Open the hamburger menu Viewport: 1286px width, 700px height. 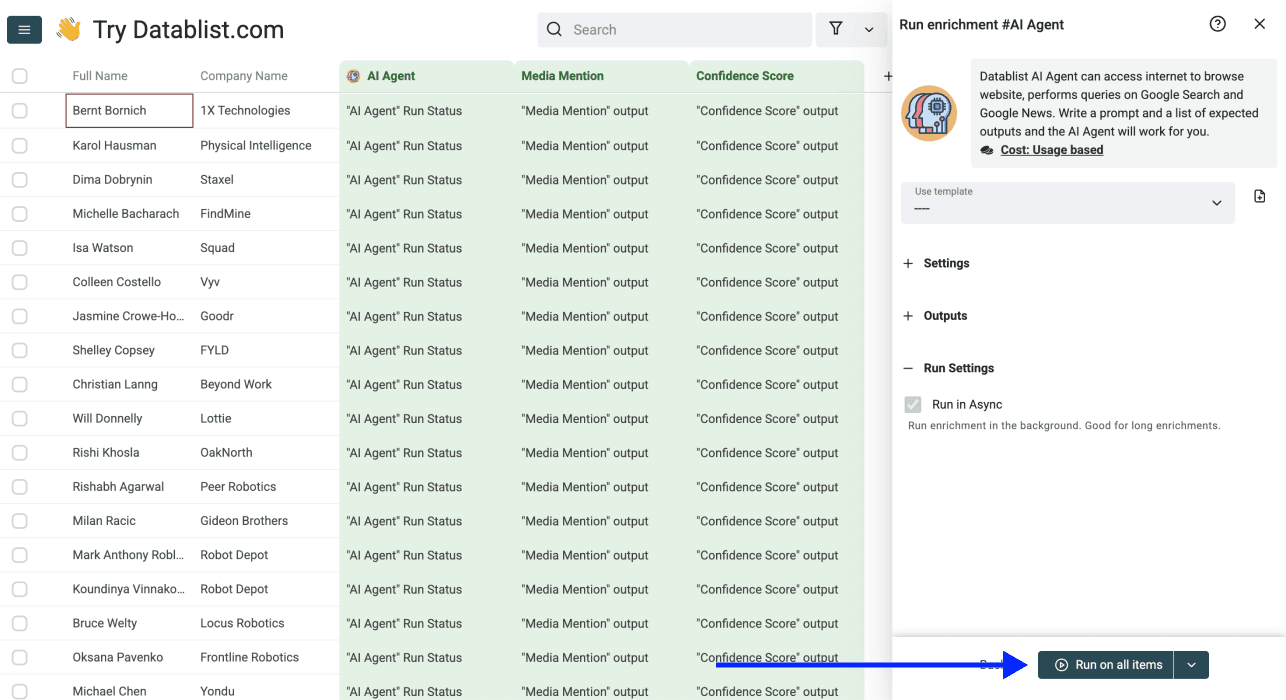tap(24, 29)
